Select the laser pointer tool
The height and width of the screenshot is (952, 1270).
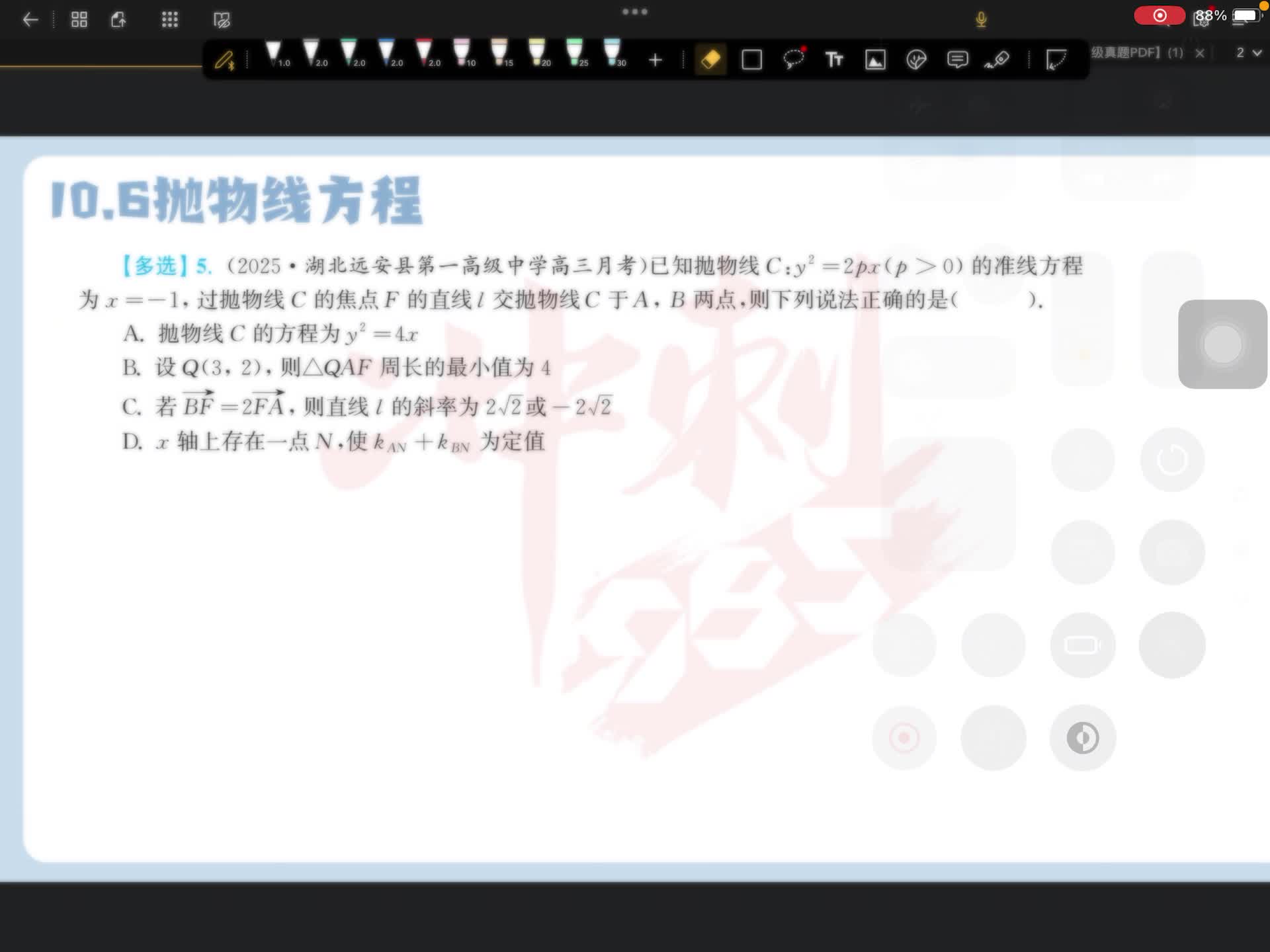997,60
